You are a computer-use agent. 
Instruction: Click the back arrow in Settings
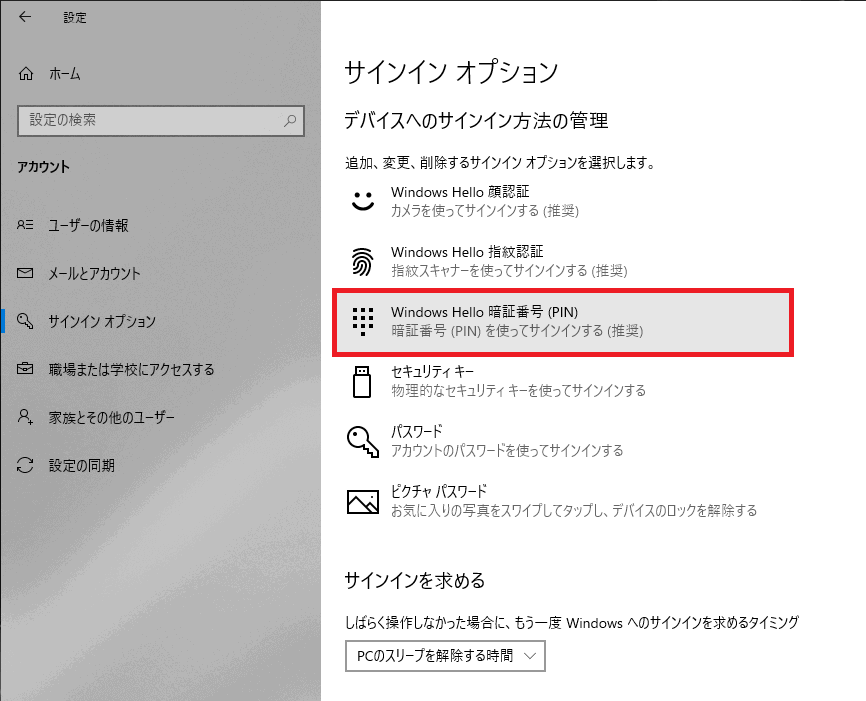[25, 17]
